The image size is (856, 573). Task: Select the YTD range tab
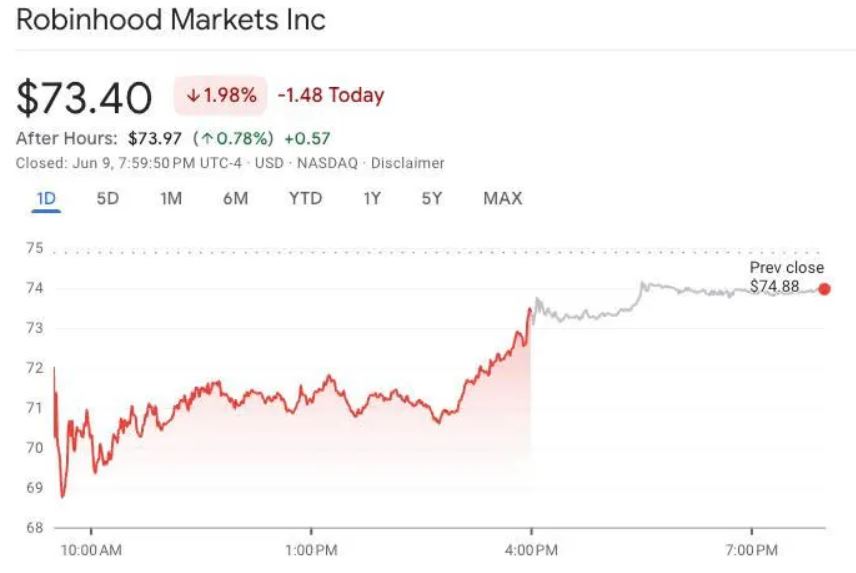(305, 198)
